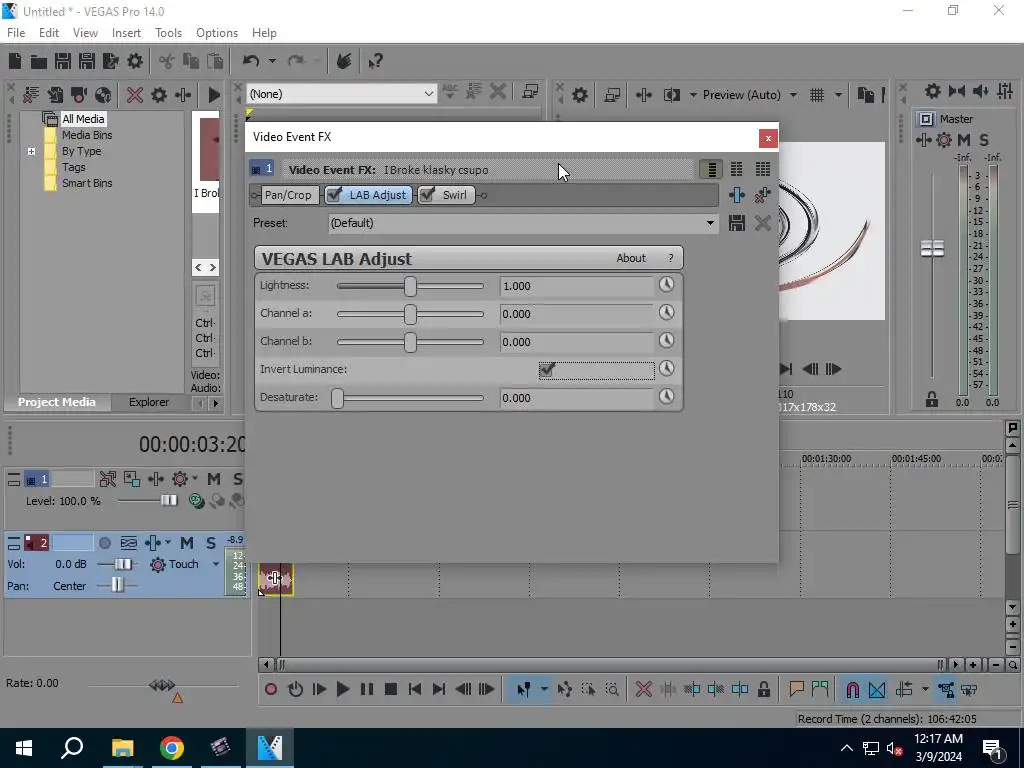Open the Preset dropdown
The height and width of the screenshot is (768, 1024).
coord(710,223)
